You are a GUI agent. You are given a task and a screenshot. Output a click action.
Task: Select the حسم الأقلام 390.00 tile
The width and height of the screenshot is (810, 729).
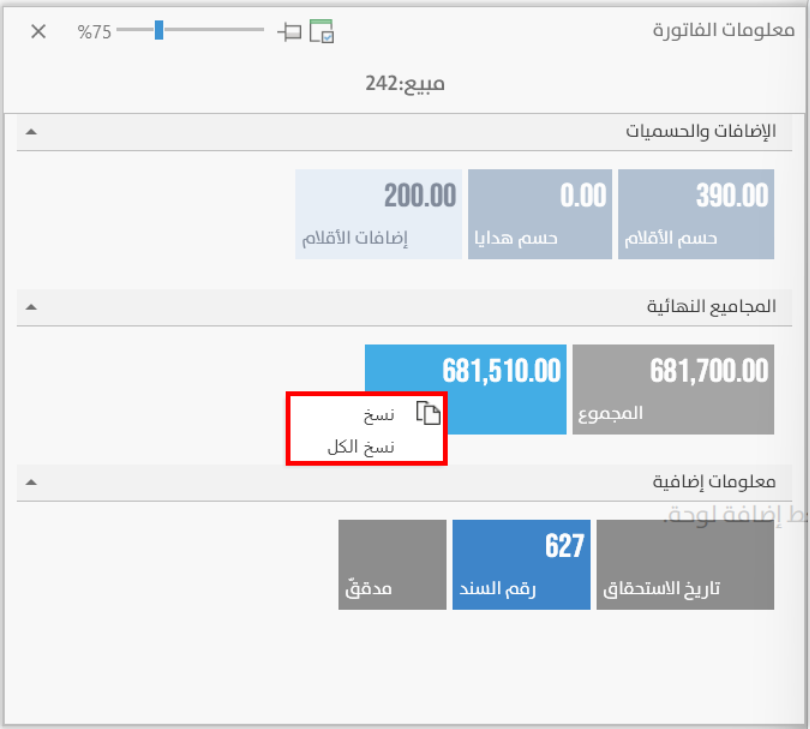click(x=696, y=214)
